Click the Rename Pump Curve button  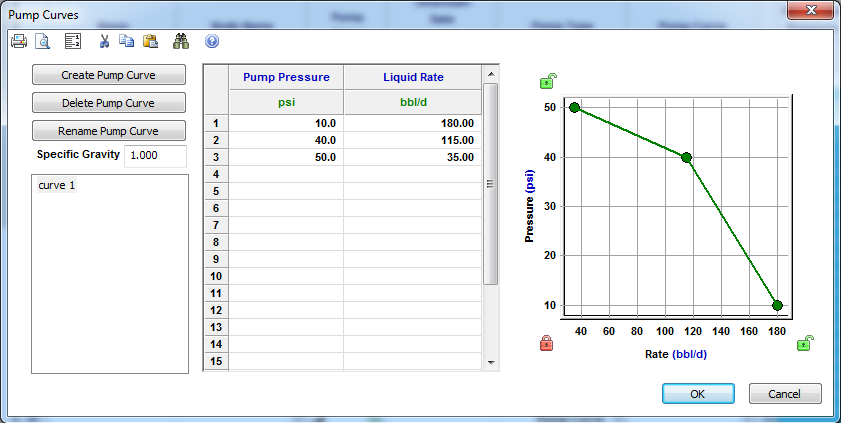(109, 131)
